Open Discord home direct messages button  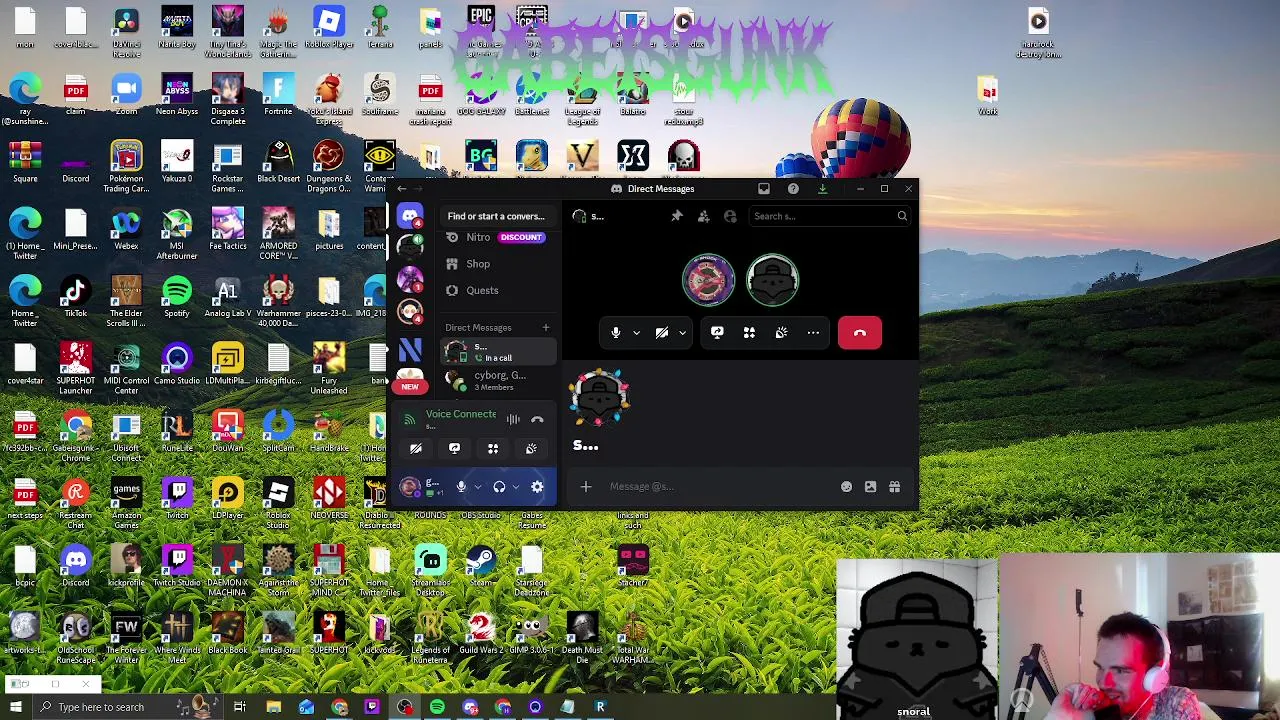pos(410,216)
